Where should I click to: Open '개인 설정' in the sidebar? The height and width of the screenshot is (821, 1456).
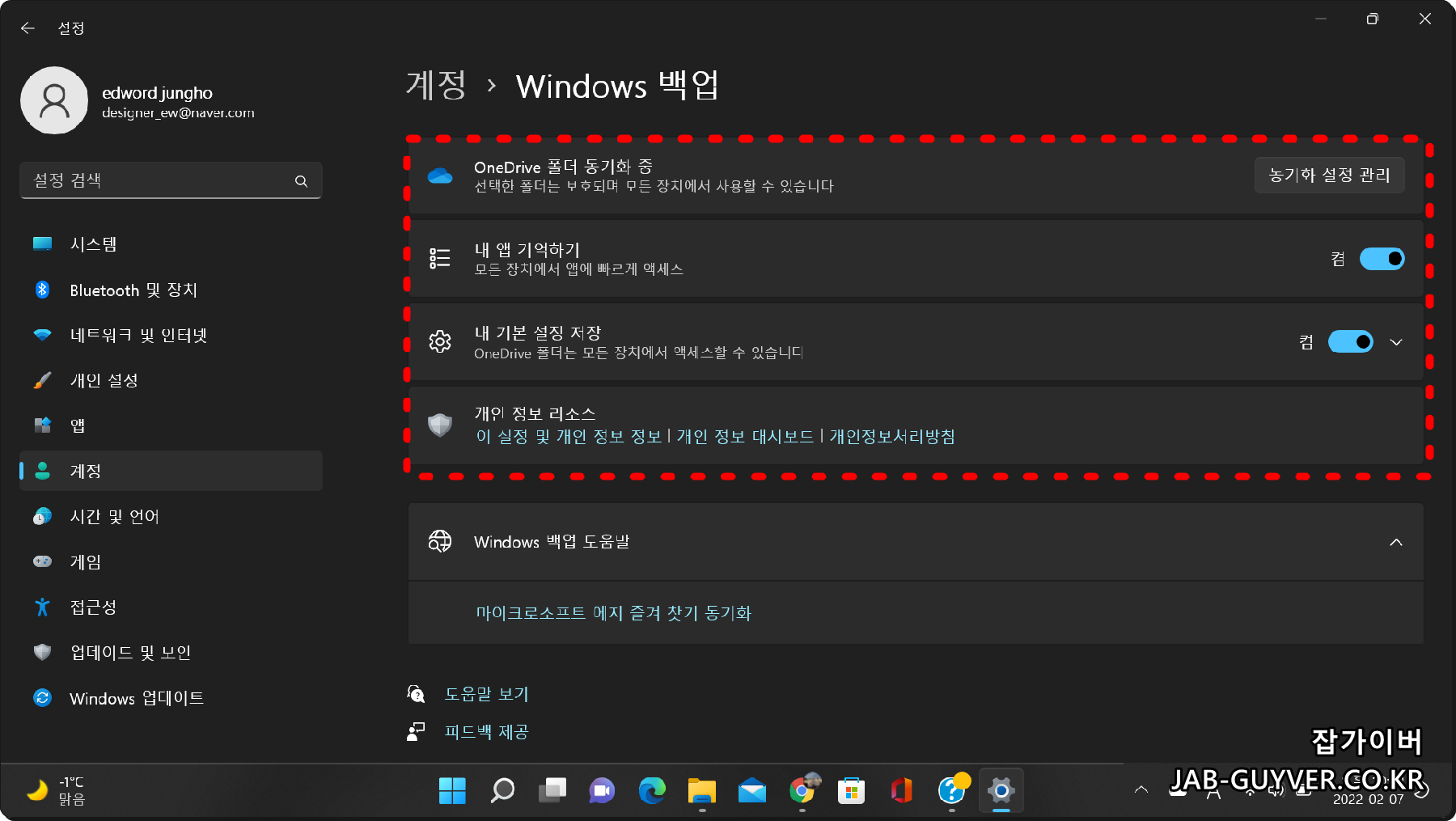click(171, 380)
